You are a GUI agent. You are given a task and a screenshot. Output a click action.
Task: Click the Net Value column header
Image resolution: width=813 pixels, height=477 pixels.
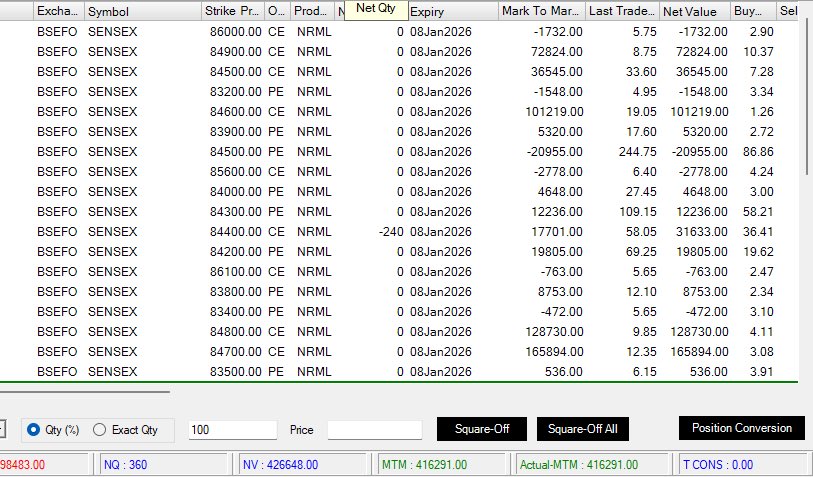coord(695,11)
